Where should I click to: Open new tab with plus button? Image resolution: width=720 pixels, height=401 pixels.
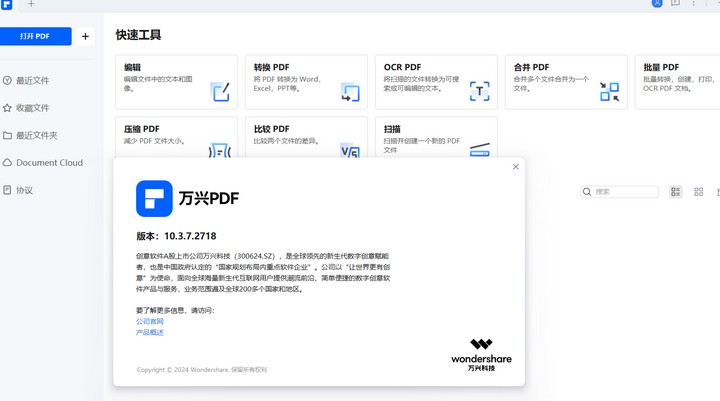[31, 5]
